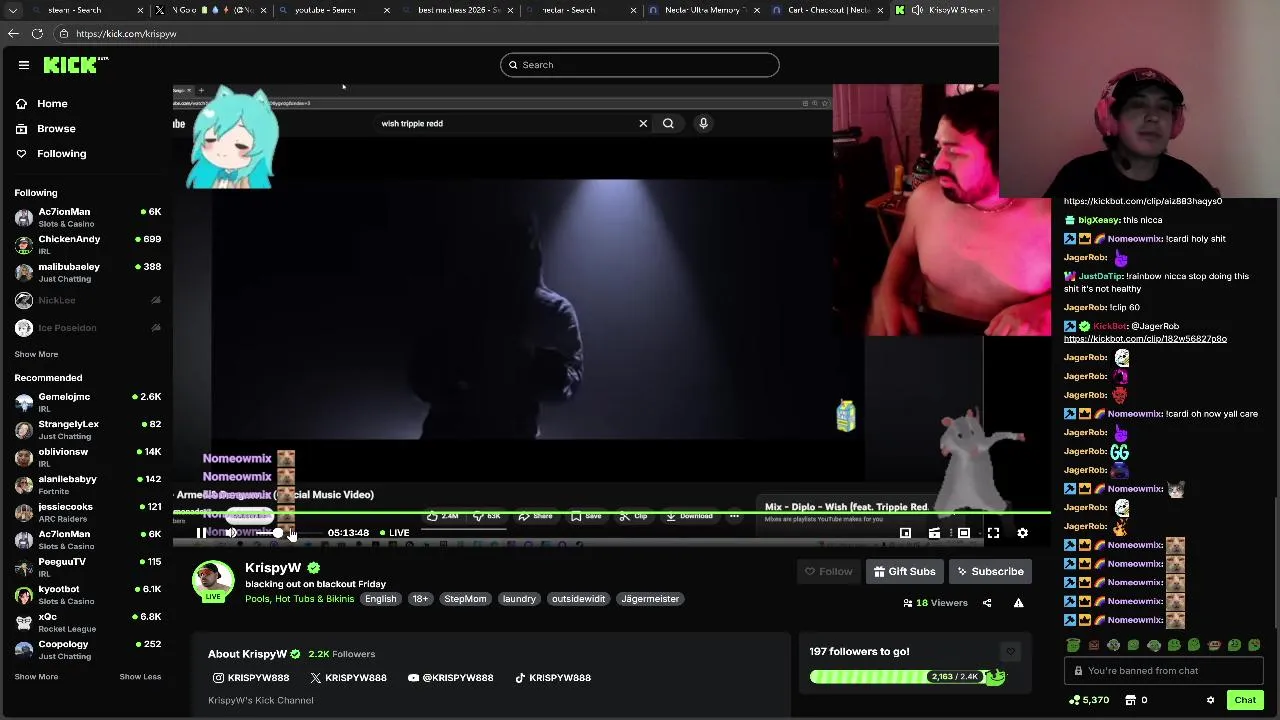This screenshot has height=720, width=1280.
Task: Open Gemelojmc recommended channel
Action: [x=88, y=402]
